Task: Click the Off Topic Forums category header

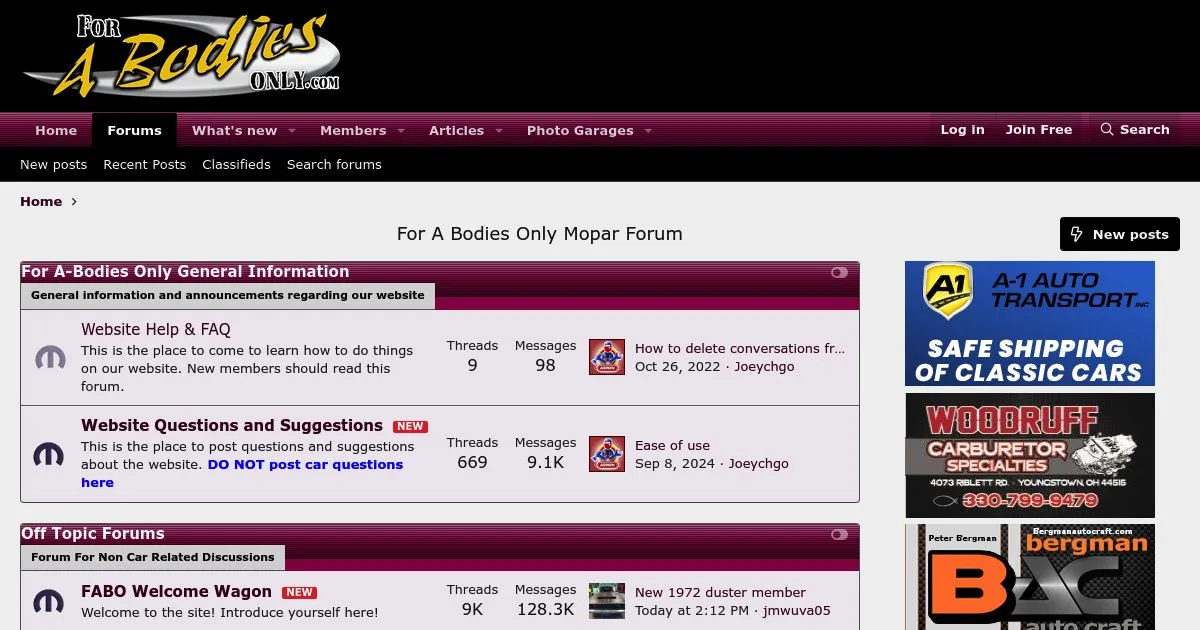Action: click(93, 534)
